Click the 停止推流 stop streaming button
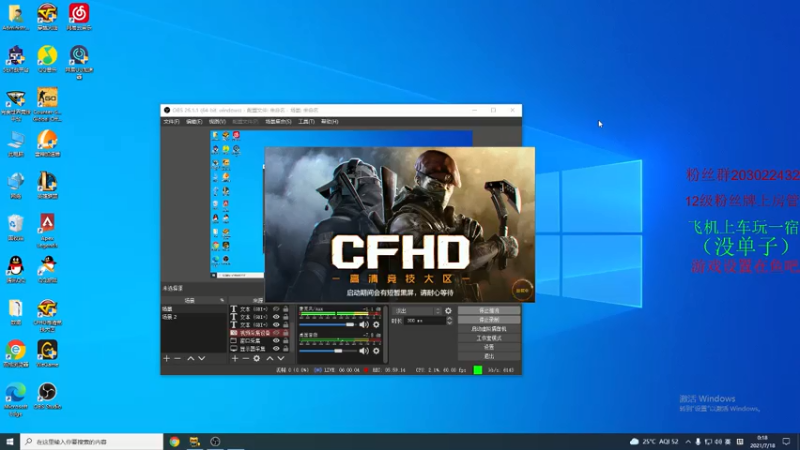Screen dimensions: 800x450 click(x=489, y=311)
